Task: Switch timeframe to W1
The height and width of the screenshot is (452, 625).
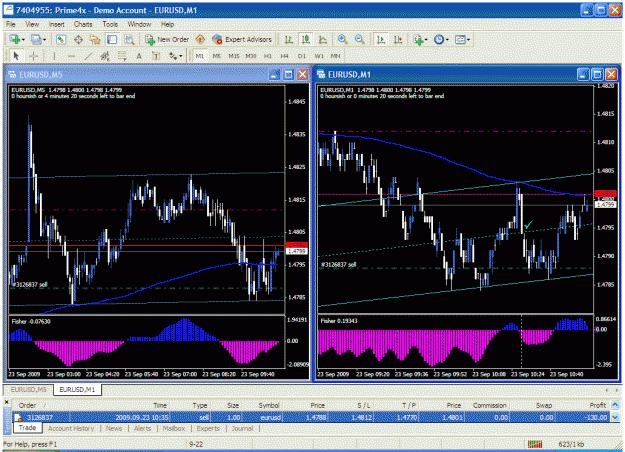Action: pos(319,56)
